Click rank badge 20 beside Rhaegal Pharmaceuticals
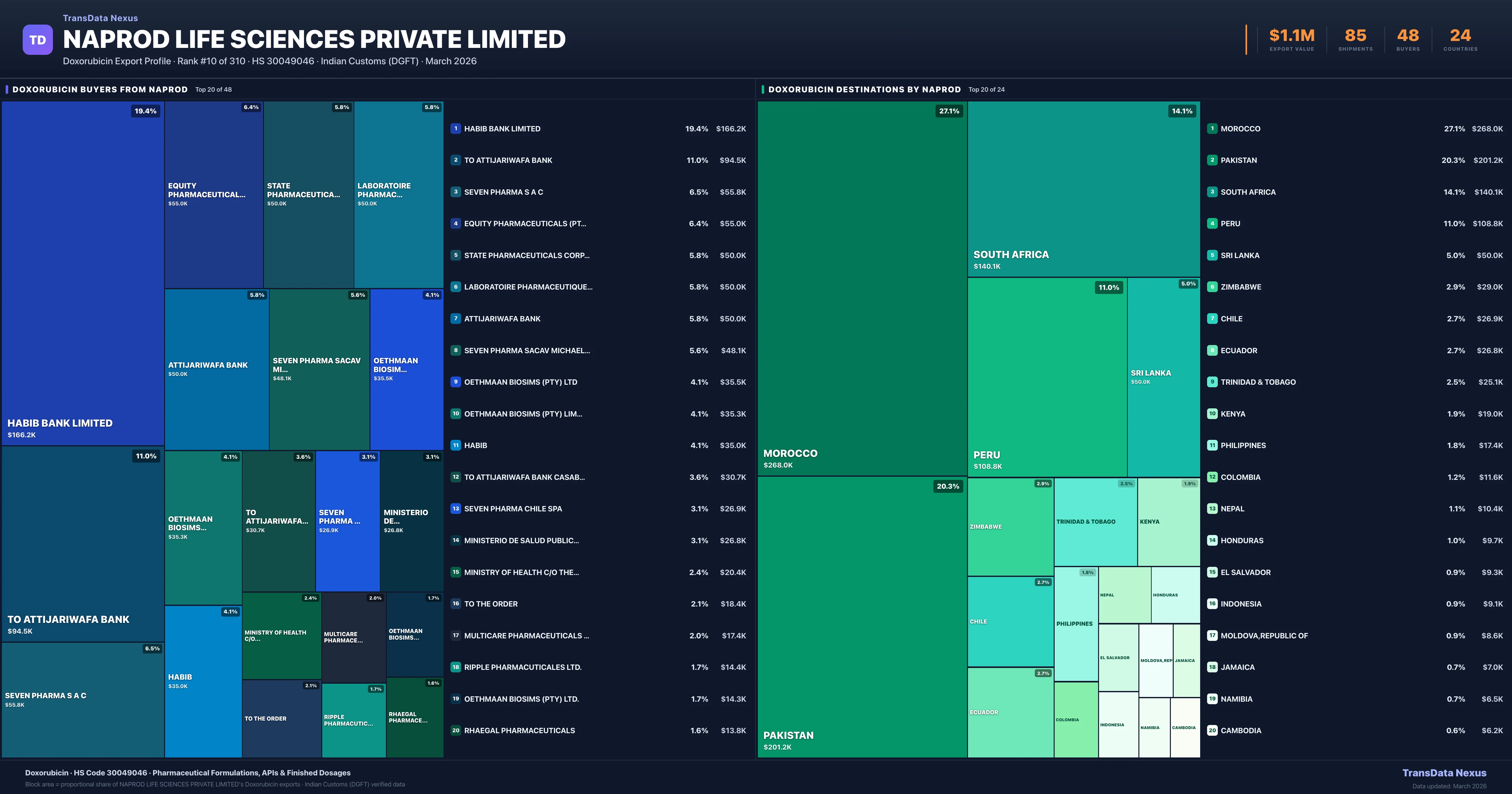 click(455, 731)
